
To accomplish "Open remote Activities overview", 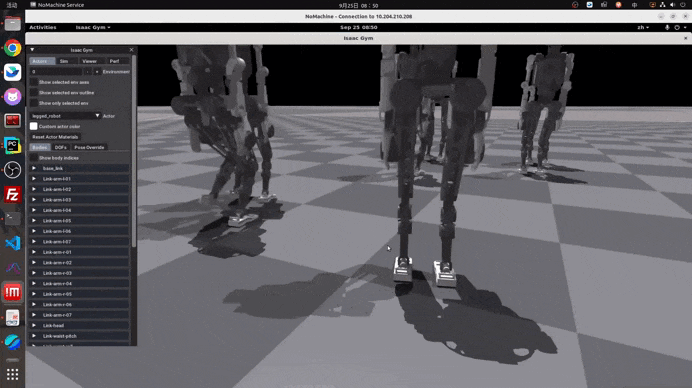I will coord(43,27).
